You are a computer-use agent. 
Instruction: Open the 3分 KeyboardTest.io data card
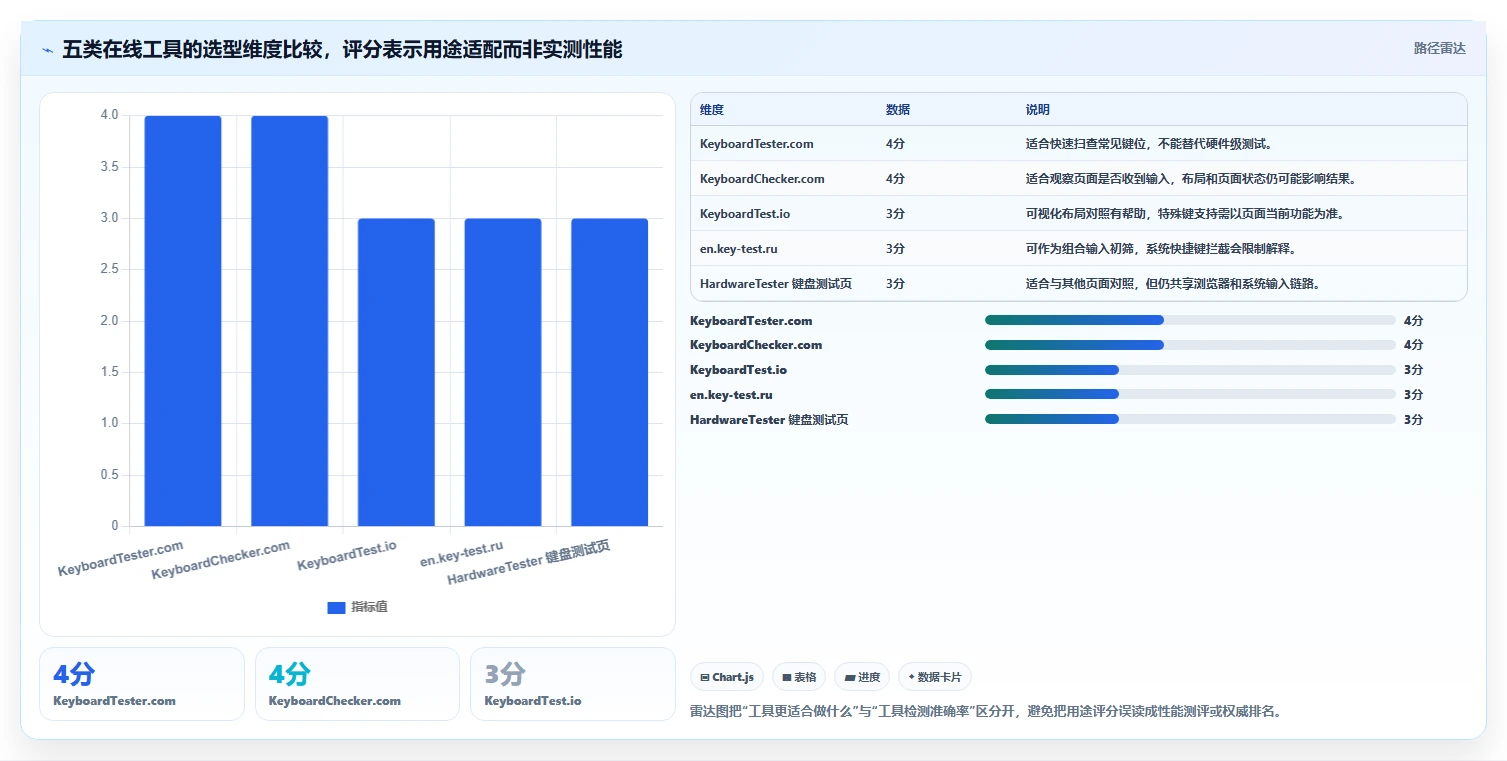tap(573, 684)
